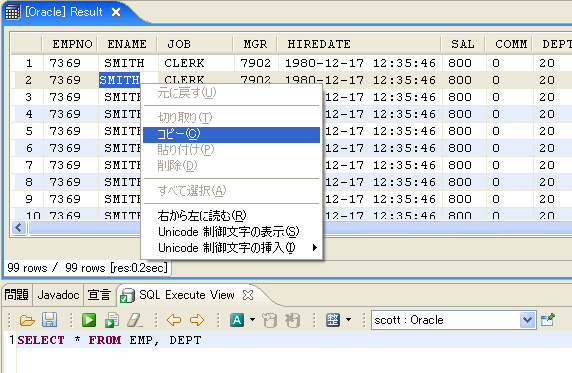Switch to the 問題 tab
Image resolution: width=572 pixels, height=373 pixels.
[16, 295]
